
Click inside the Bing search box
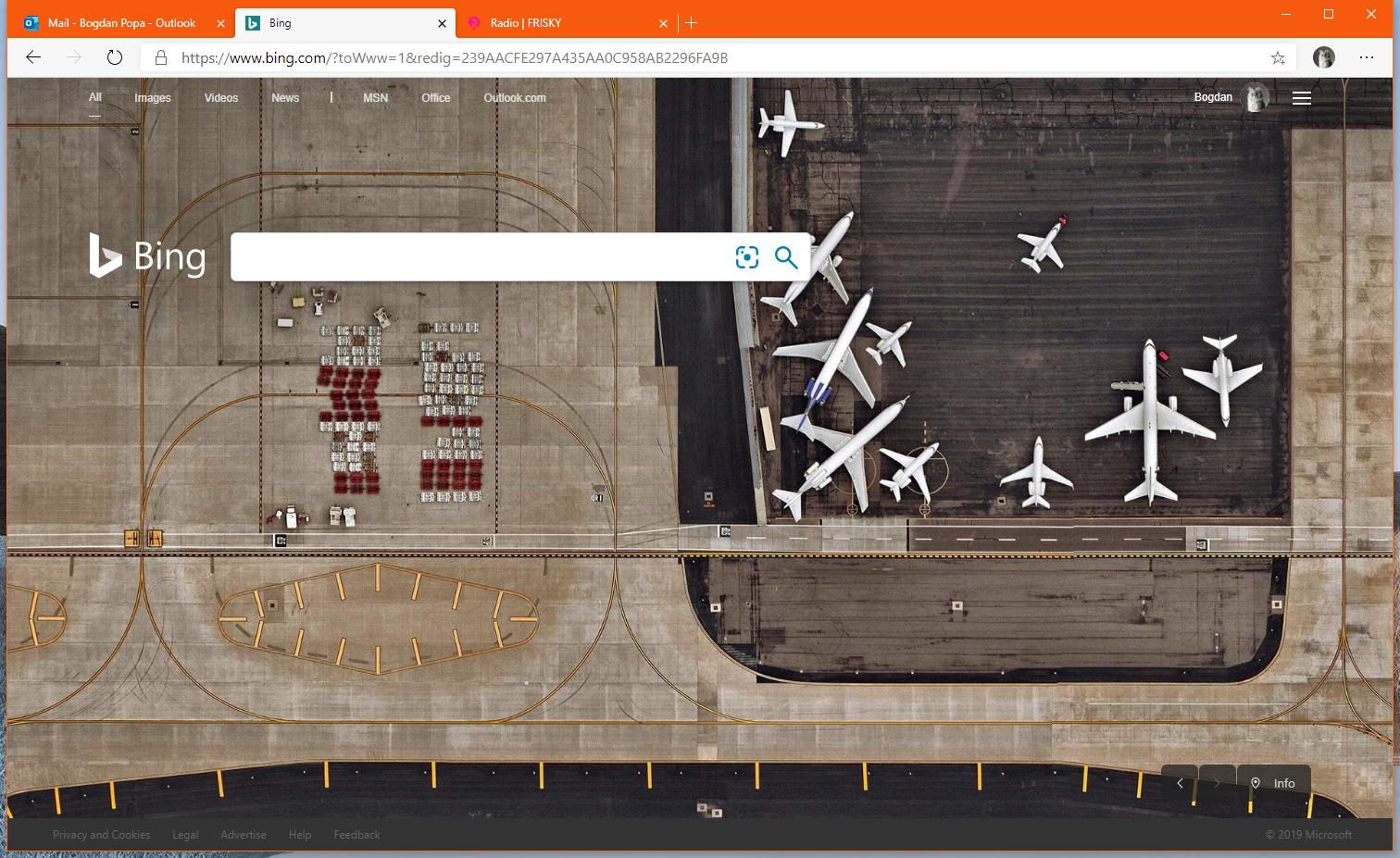477,257
